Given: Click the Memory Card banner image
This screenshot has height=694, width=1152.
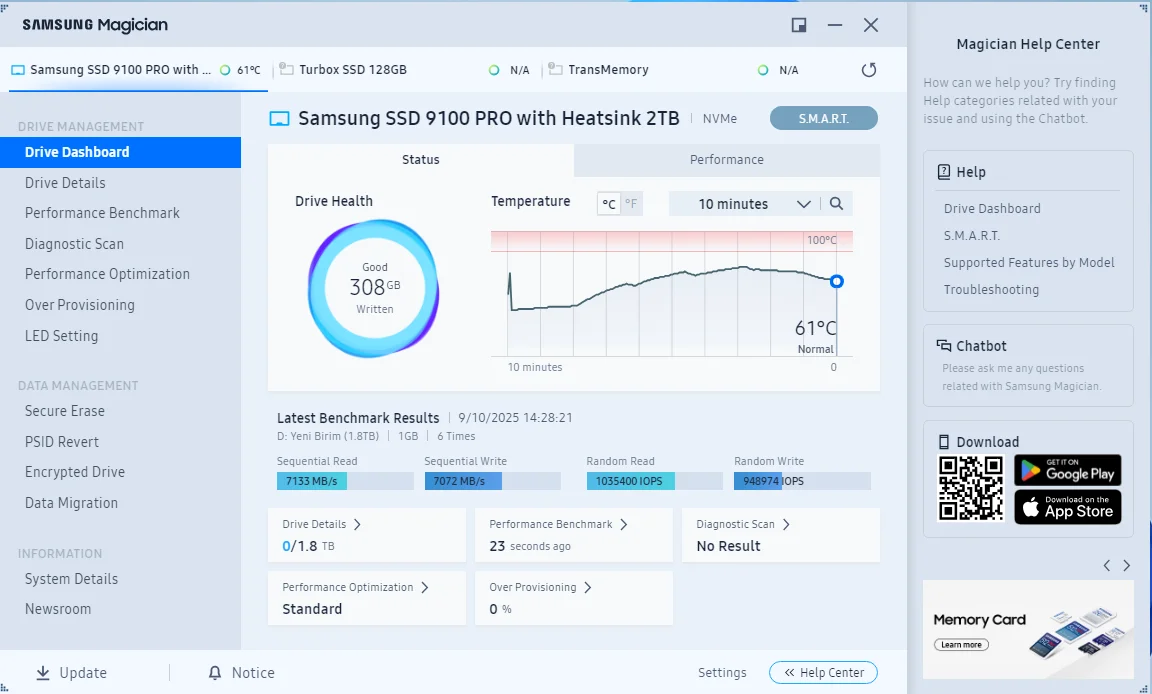Looking at the screenshot, I should pos(1028,629).
